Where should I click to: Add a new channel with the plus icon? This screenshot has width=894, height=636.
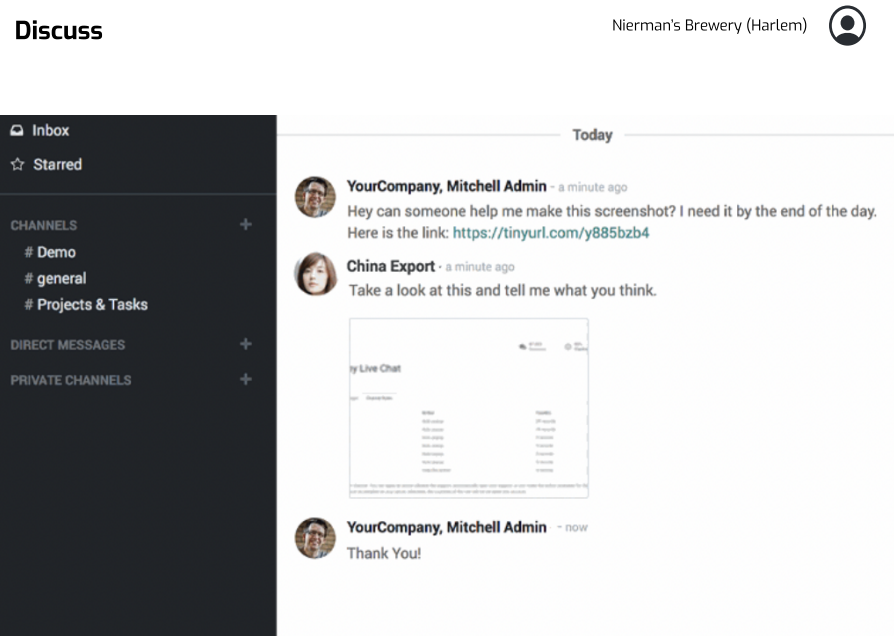tap(246, 224)
